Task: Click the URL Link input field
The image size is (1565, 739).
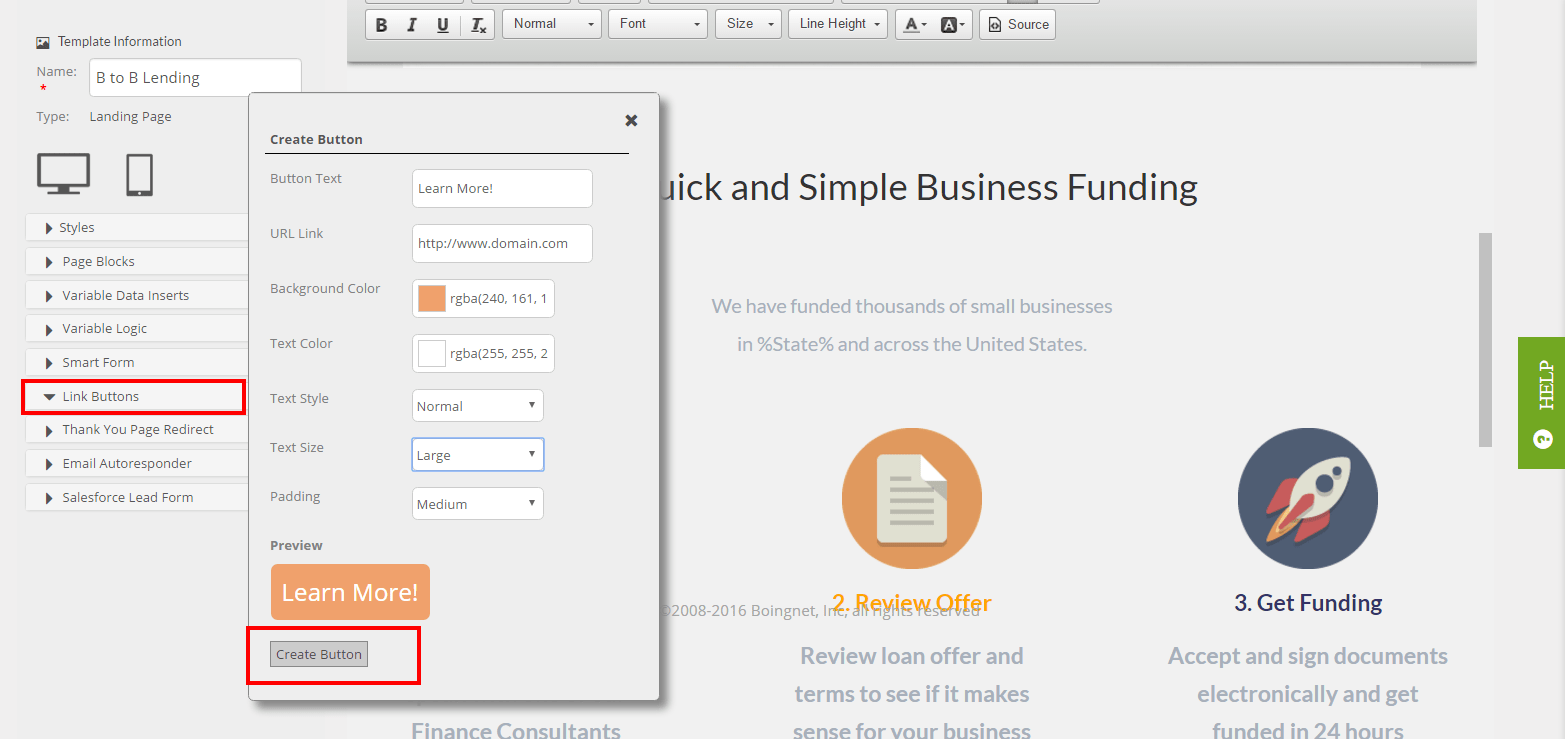Action: tap(501, 243)
